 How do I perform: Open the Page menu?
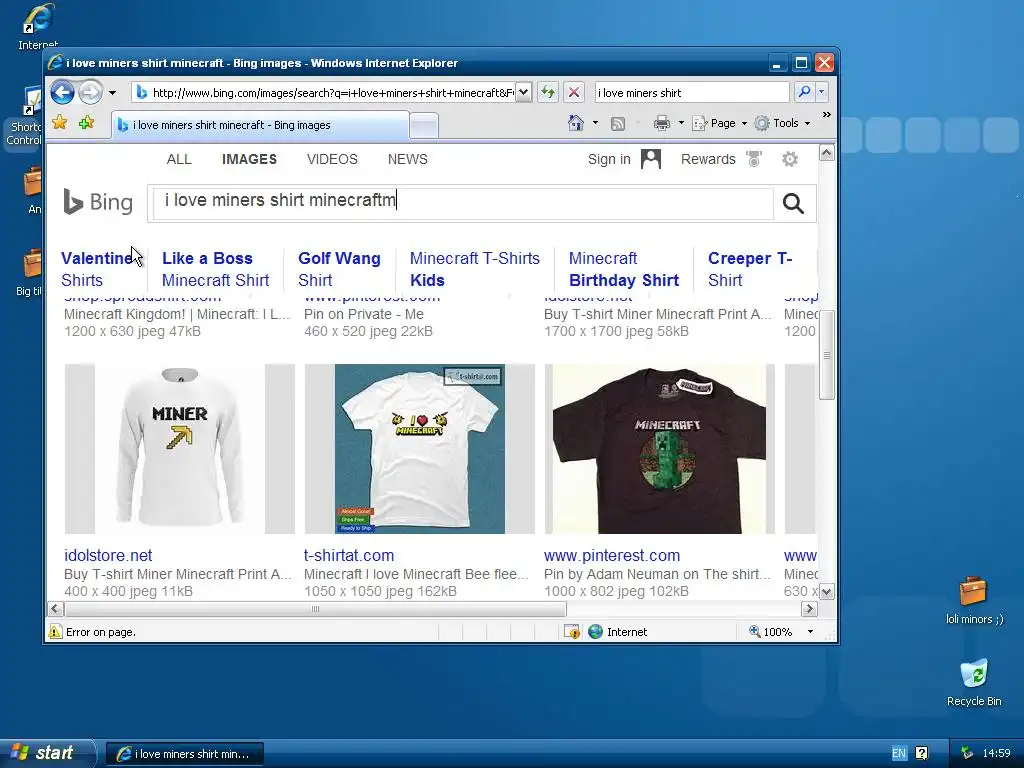(719, 123)
